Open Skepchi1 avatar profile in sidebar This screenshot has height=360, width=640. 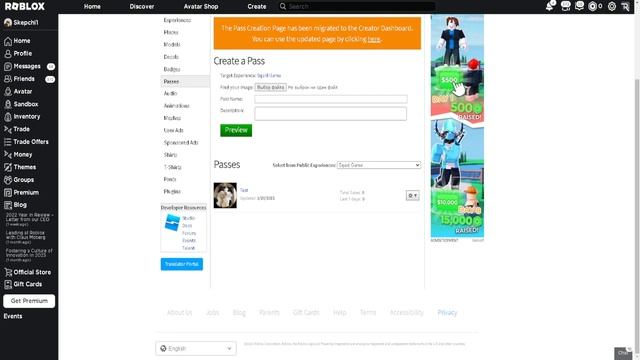21,22
